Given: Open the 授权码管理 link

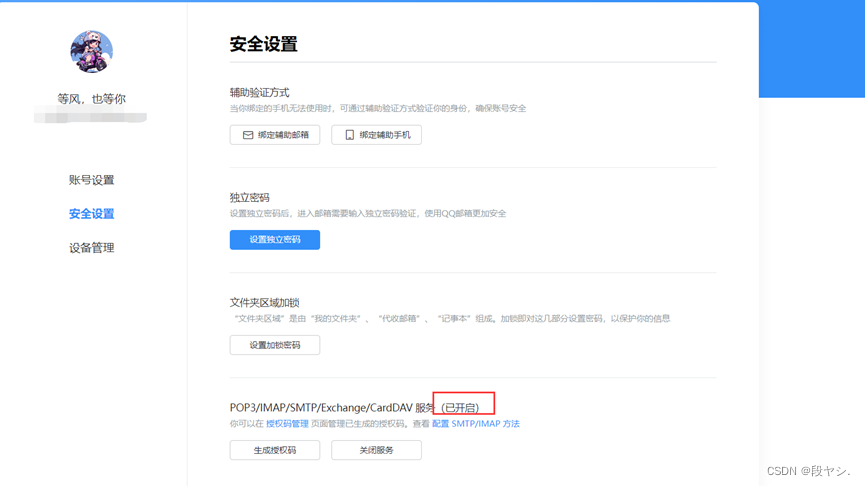Looking at the screenshot, I should (287, 424).
